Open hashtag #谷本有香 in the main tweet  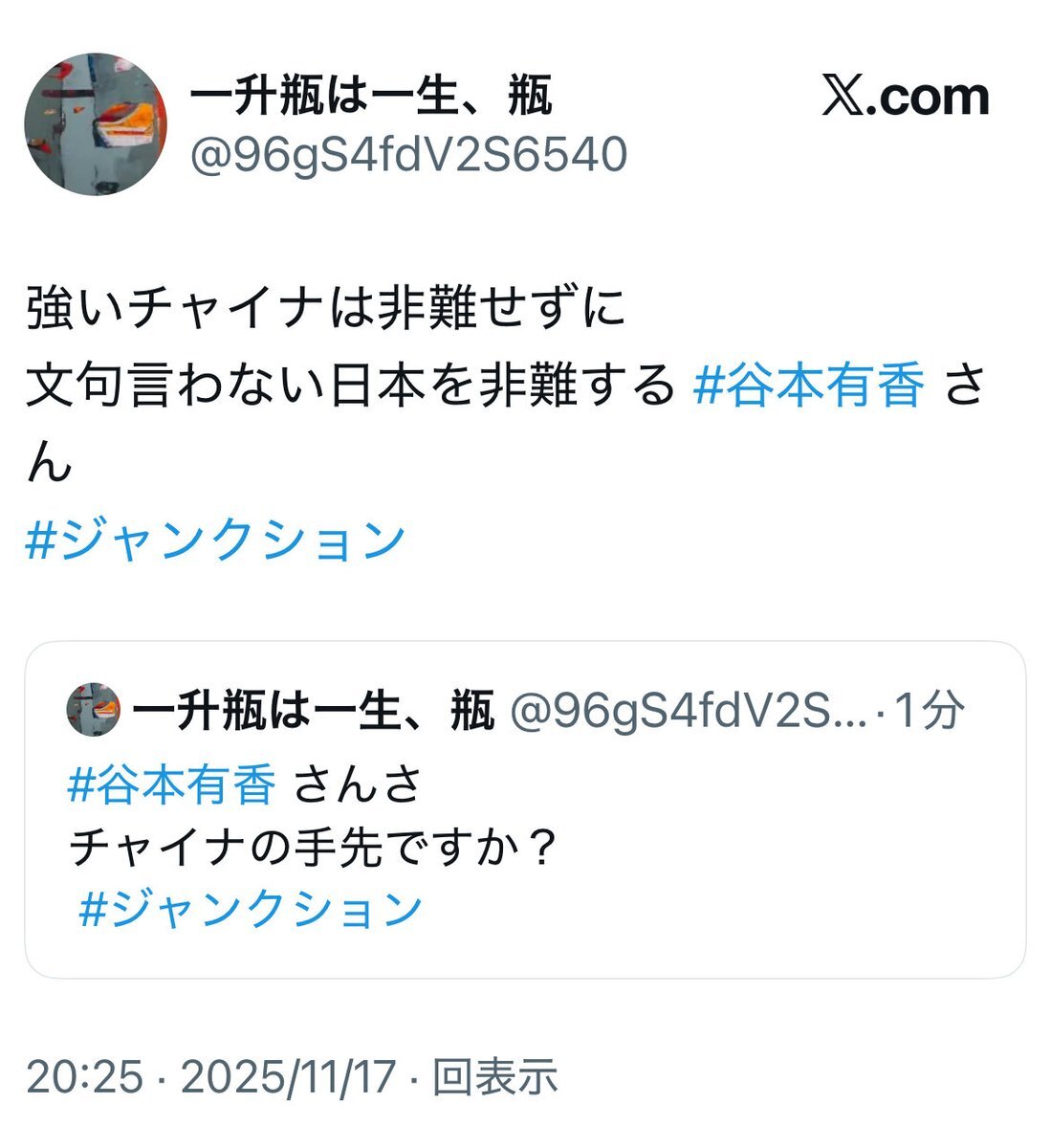pos(809,386)
